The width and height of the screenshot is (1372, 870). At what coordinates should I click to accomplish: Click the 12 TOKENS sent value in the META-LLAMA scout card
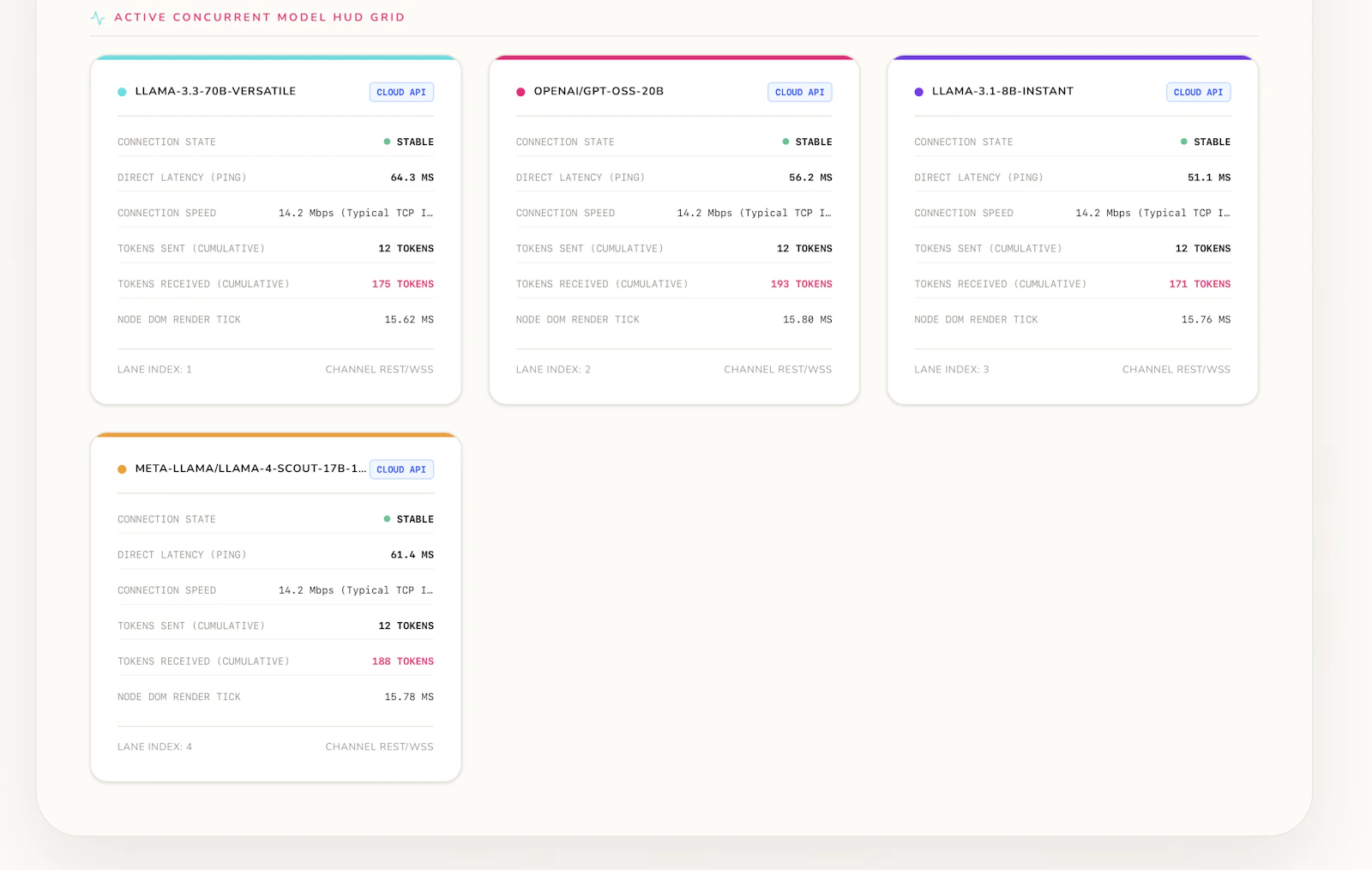[x=406, y=626]
